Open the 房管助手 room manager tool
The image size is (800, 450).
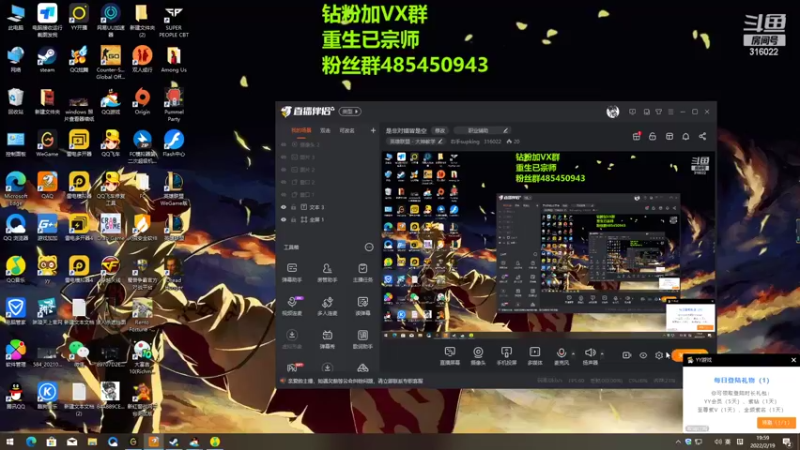327,272
